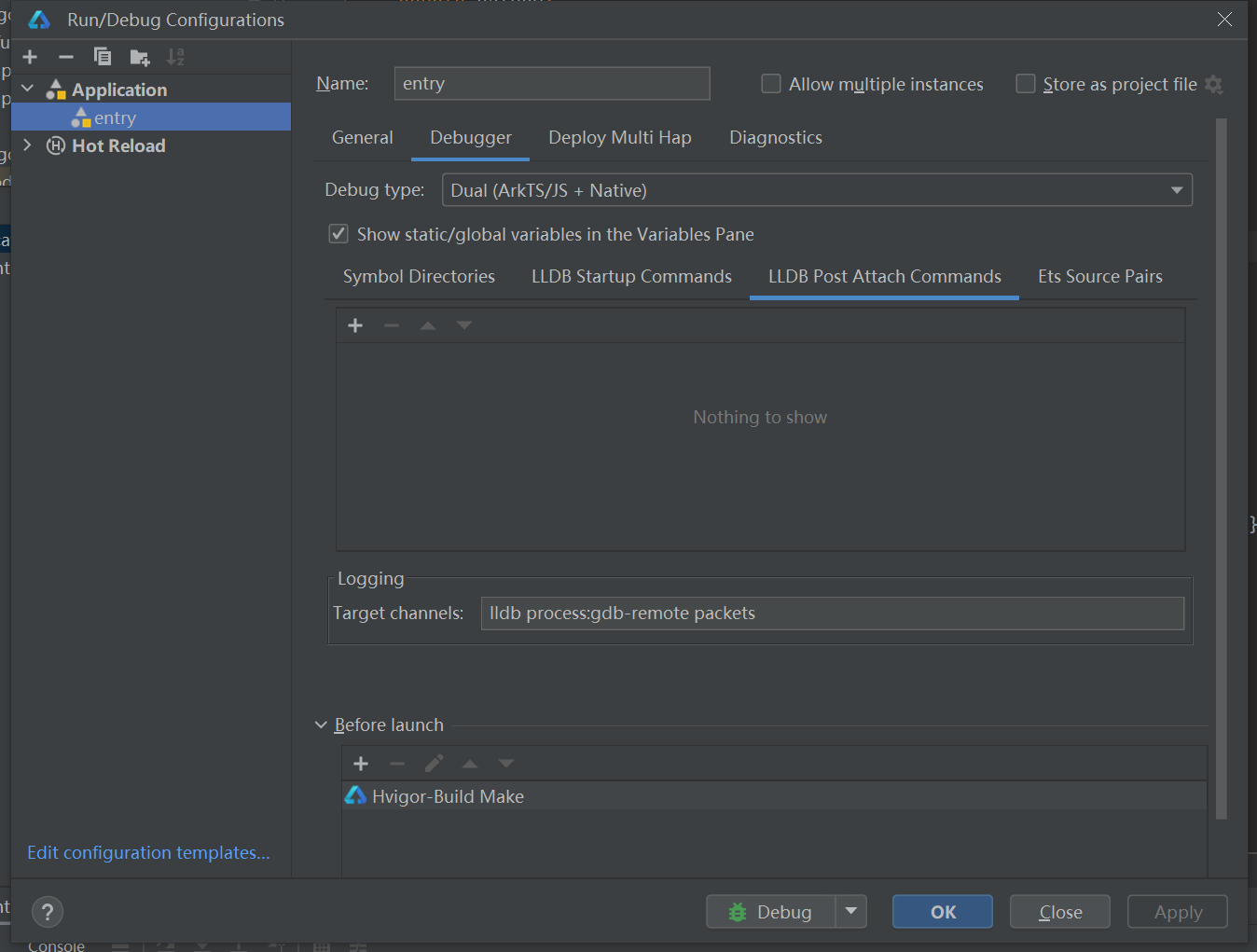Open help with question mark button

coord(48,912)
